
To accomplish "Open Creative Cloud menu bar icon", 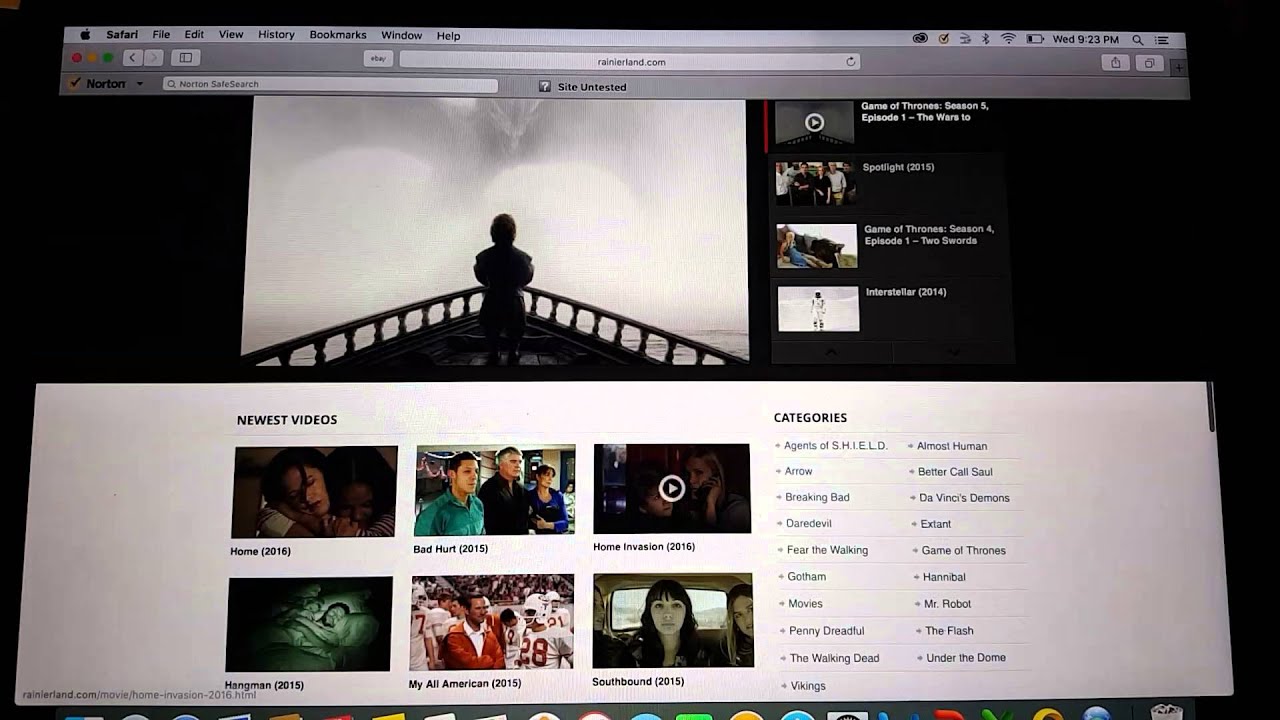I will point(920,39).
